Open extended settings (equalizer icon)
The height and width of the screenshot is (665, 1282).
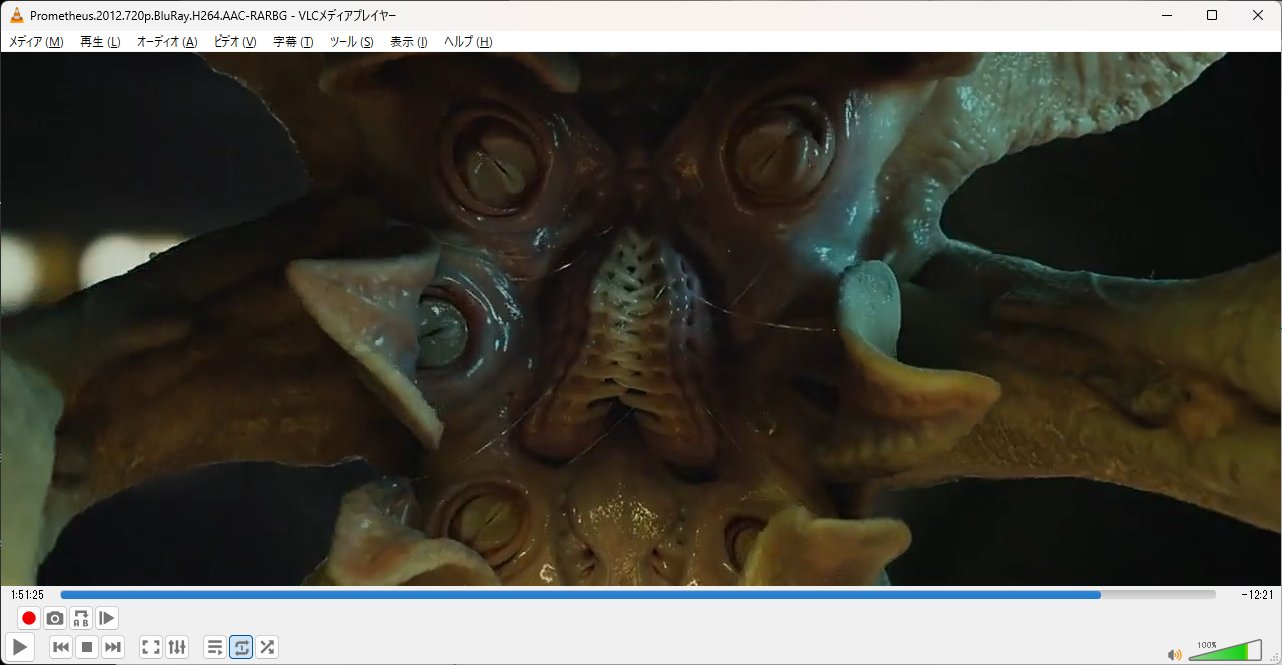[x=177, y=647]
